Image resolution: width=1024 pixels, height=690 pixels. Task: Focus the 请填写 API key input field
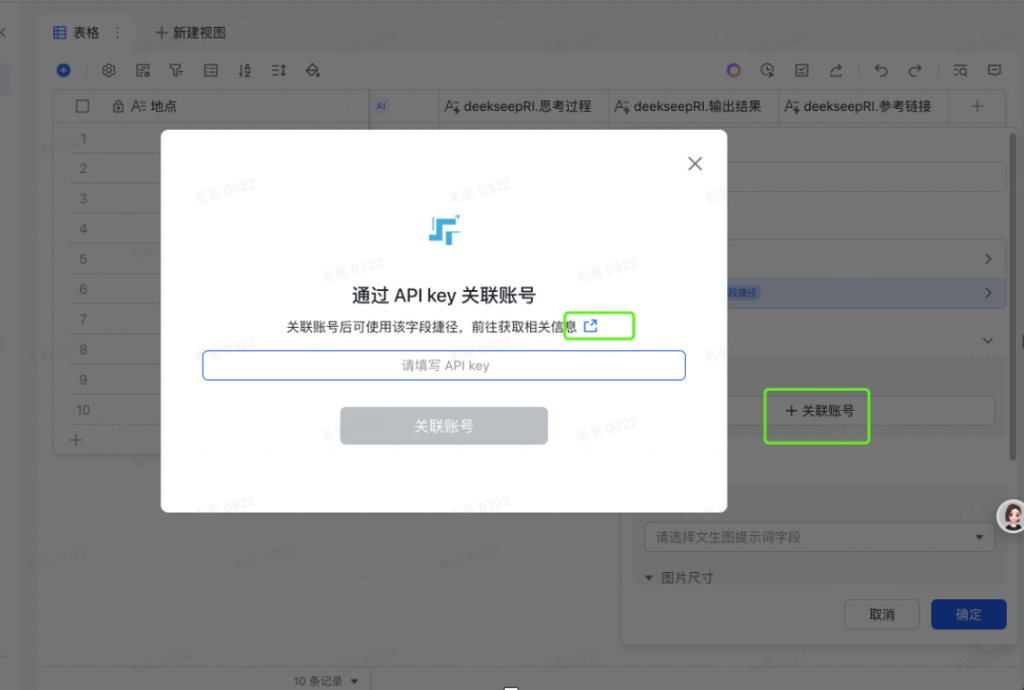(444, 366)
